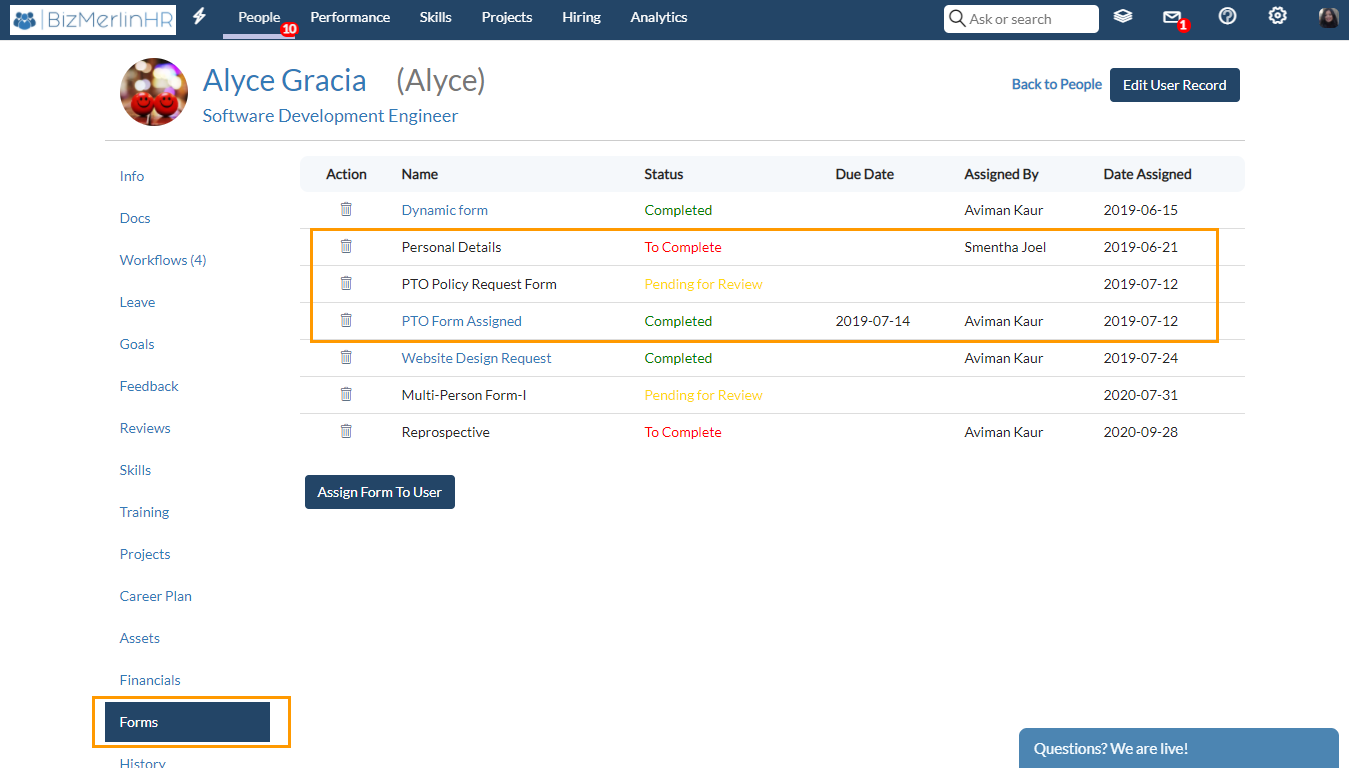Click the Personal Details name cell
This screenshot has height=768, width=1349.
click(452, 247)
